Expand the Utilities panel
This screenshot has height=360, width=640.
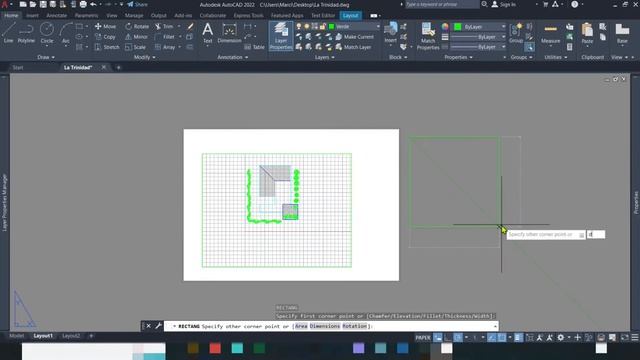click(x=556, y=57)
